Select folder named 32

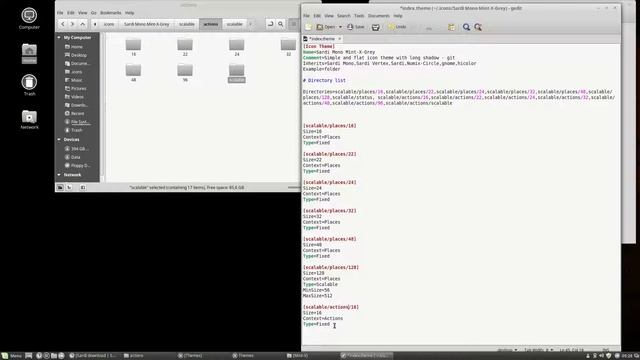(x=288, y=47)
